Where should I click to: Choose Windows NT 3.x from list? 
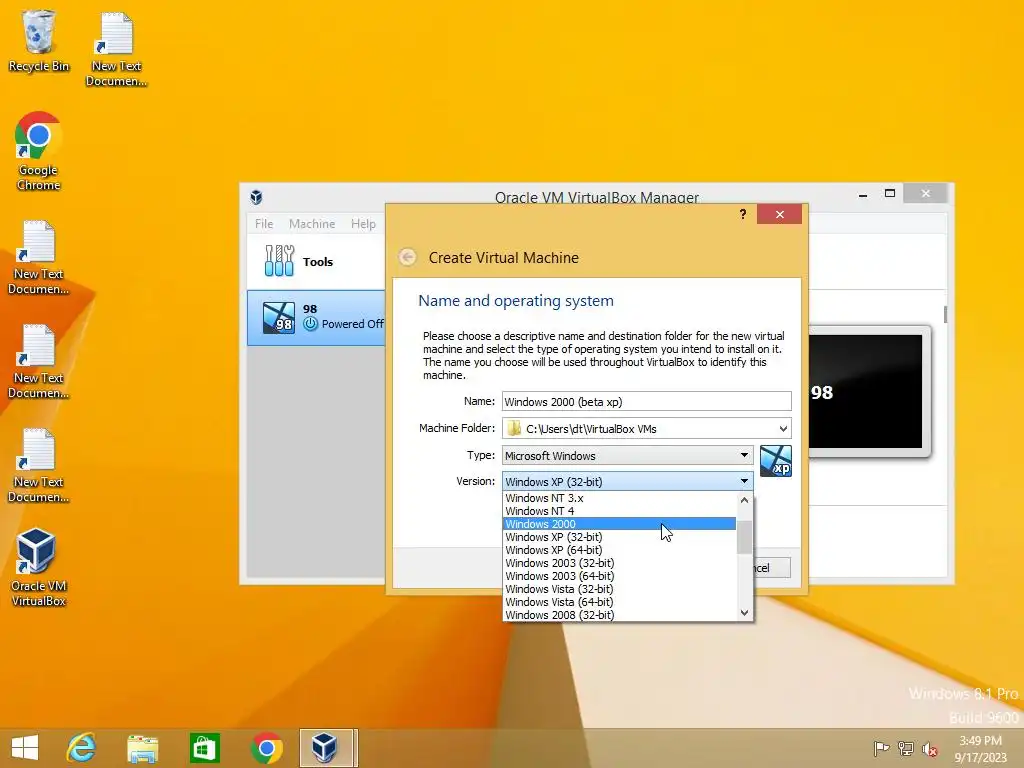619,498
